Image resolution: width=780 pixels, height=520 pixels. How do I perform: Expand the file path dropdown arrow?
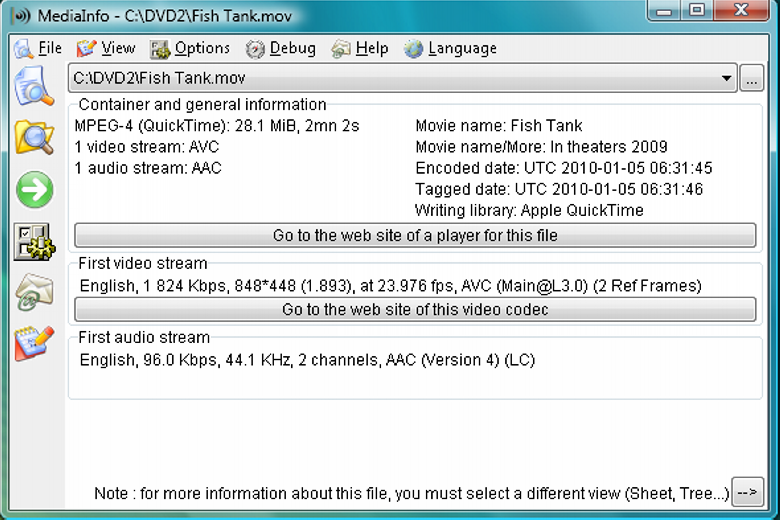tap(726, 78)
